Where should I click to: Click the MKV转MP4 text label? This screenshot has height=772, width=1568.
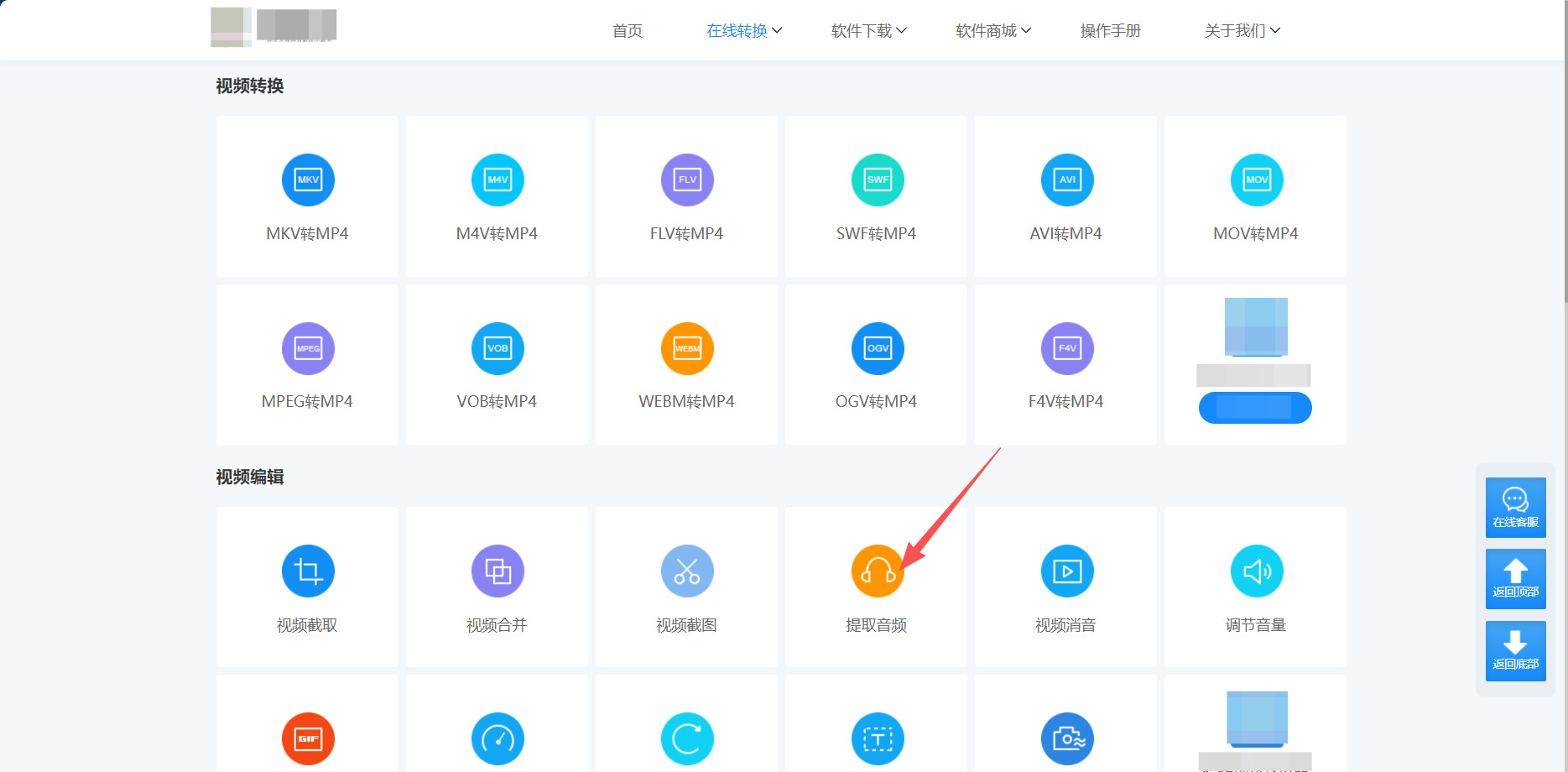point(307,234)
